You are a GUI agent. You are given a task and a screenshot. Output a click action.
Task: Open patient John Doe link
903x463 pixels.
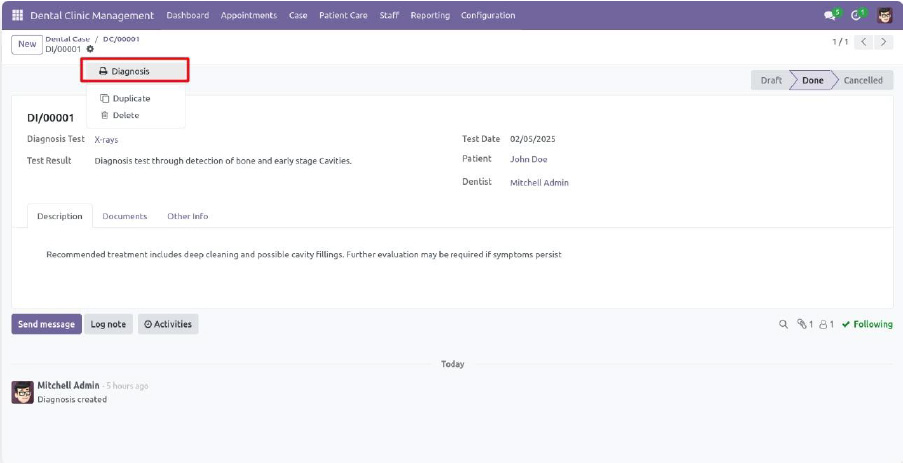[528, 159]
